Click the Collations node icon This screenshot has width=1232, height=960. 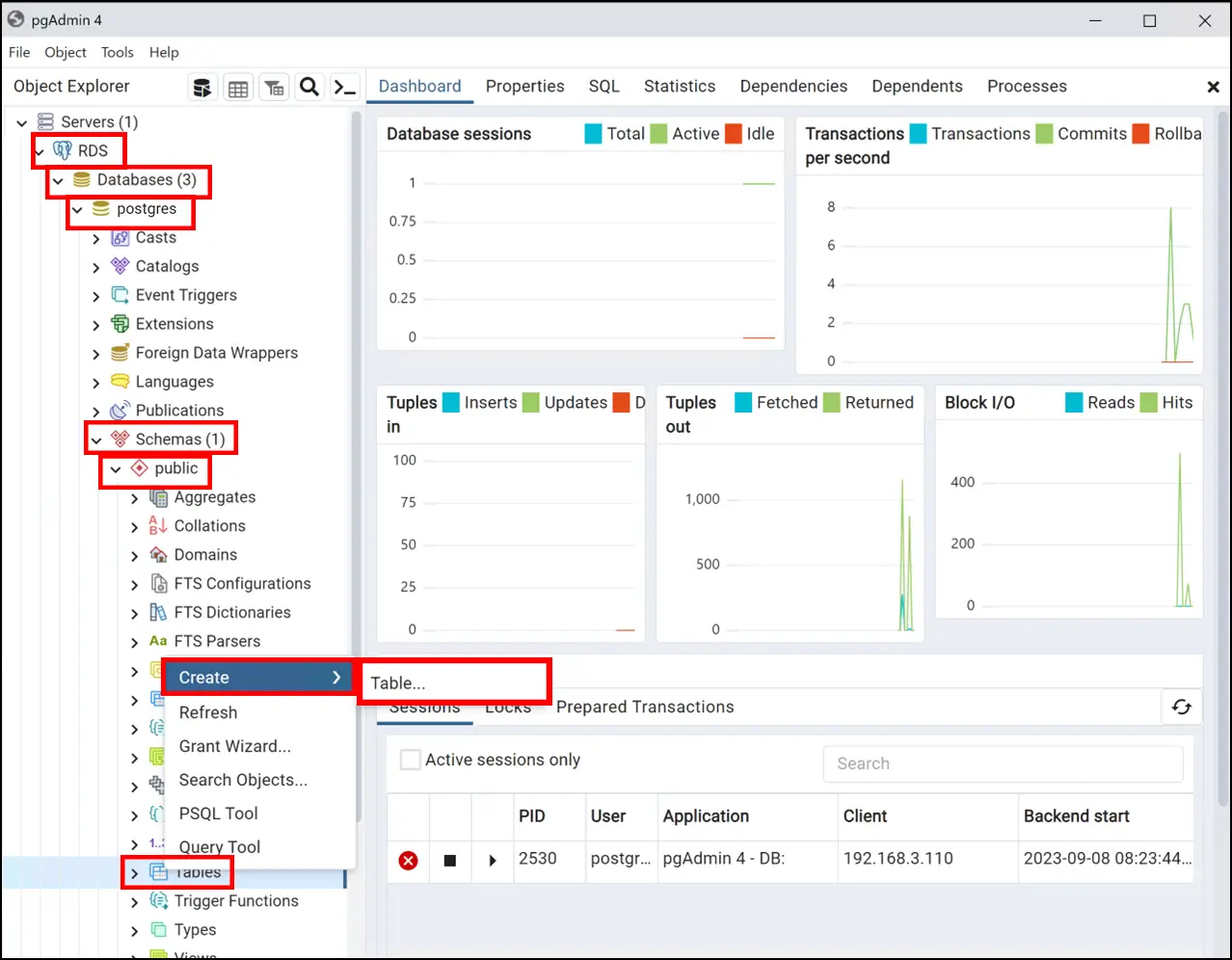tap(159, 526)
